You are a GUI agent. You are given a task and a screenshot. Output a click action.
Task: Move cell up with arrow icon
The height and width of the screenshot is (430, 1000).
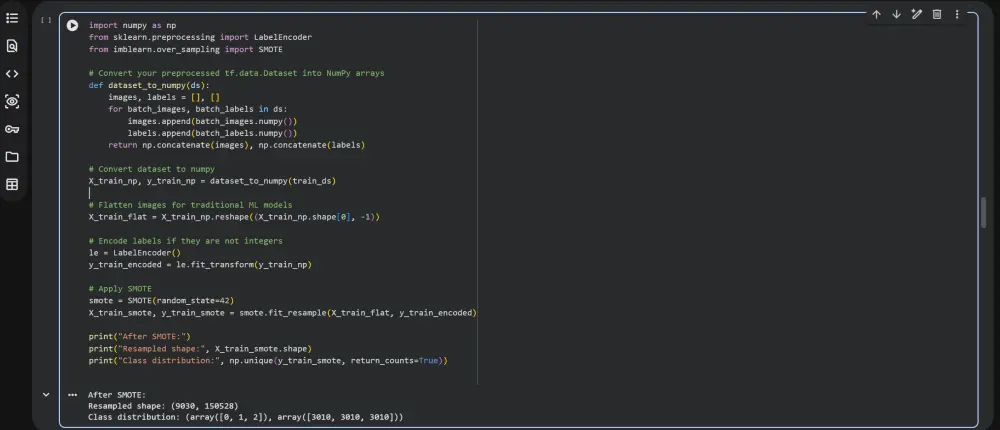[x=876, y=14]
